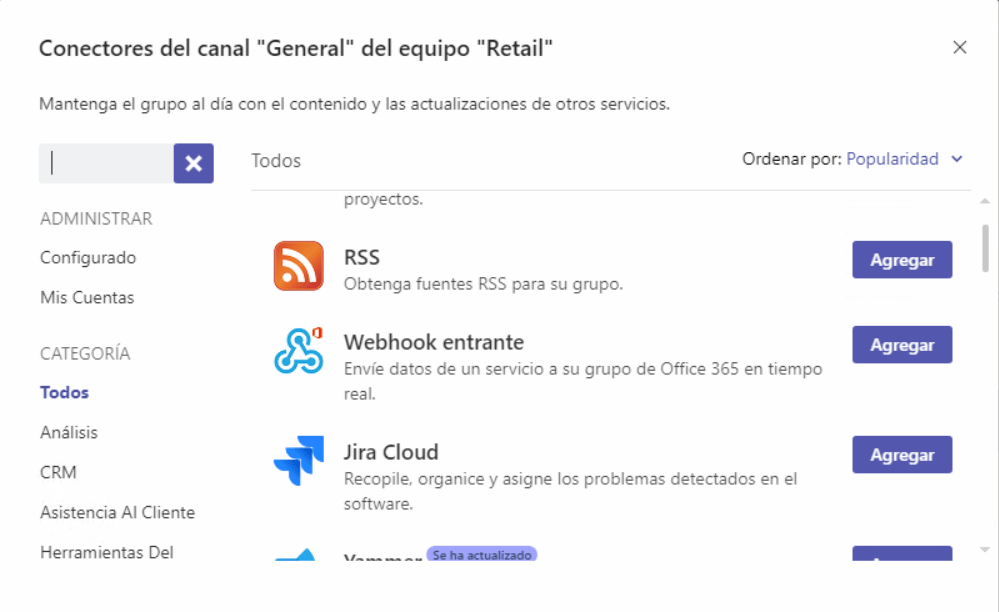Add the RSS connector with Agregar
The image size is (999, 612).
tap(901, 260)
